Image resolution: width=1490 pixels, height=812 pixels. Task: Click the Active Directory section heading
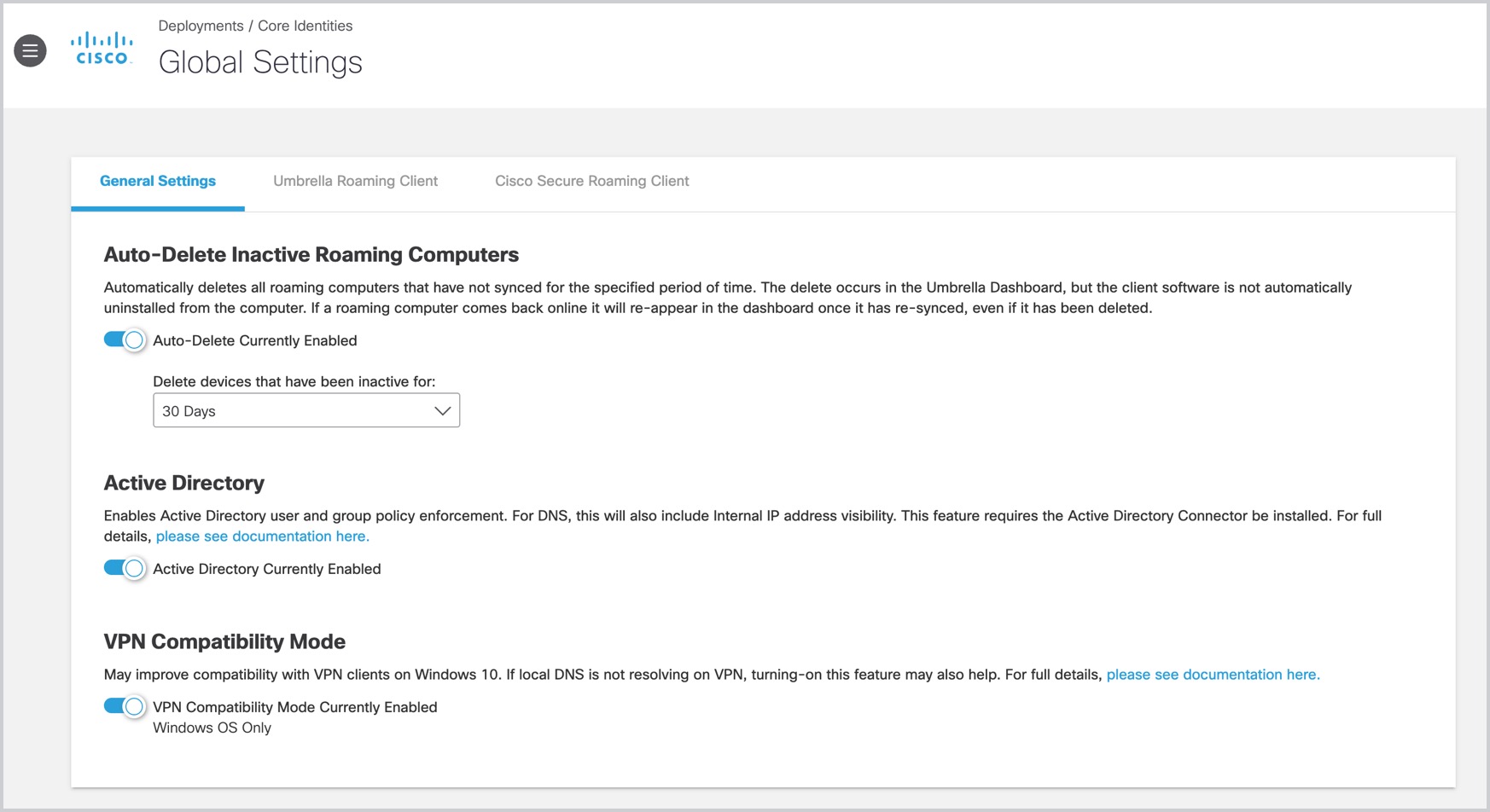(184, 483)
